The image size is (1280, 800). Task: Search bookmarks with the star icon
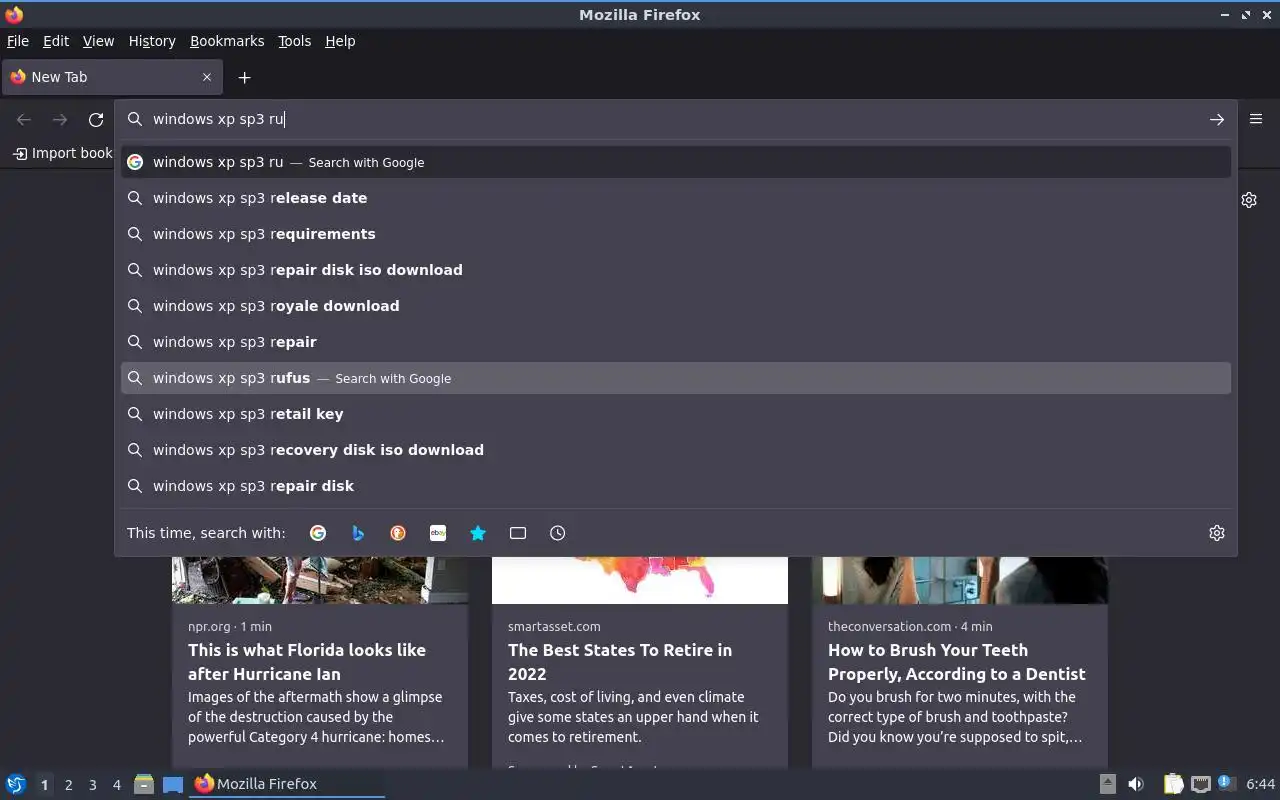tap(478, 533)
